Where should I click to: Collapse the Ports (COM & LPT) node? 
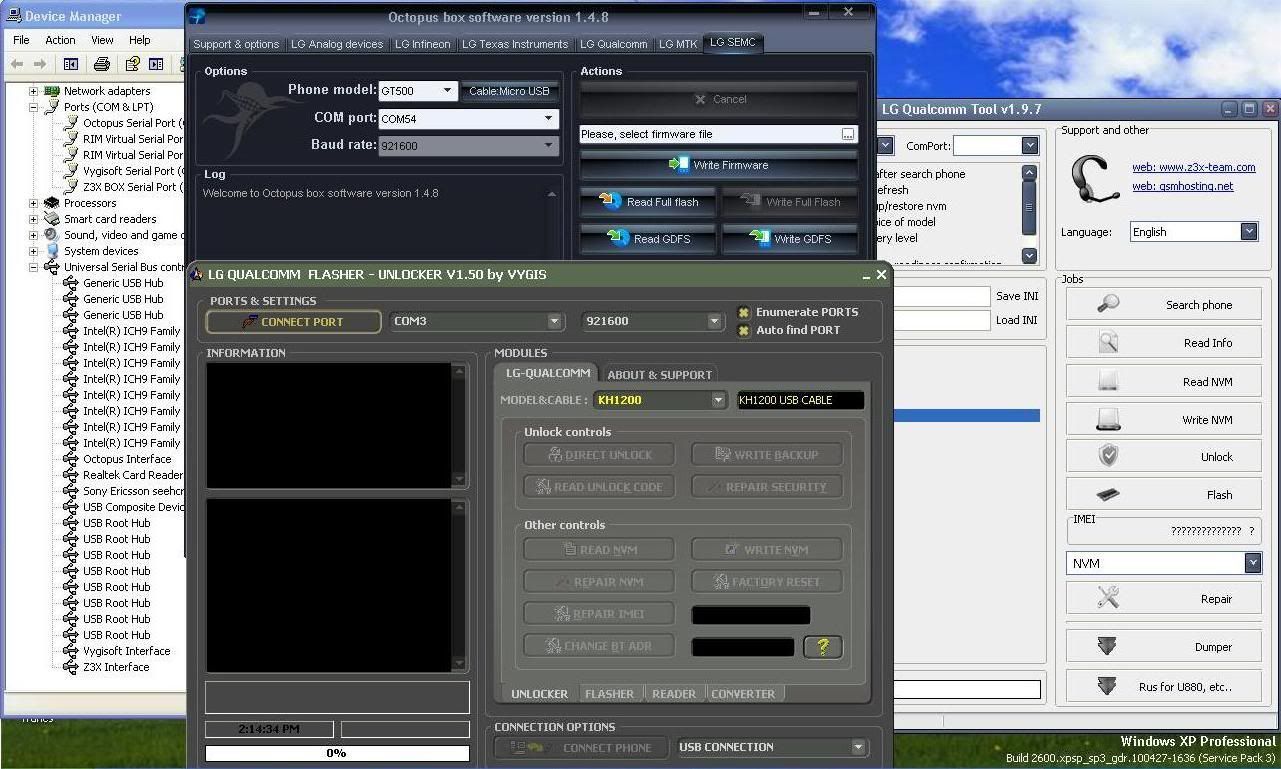pos(33,107)
